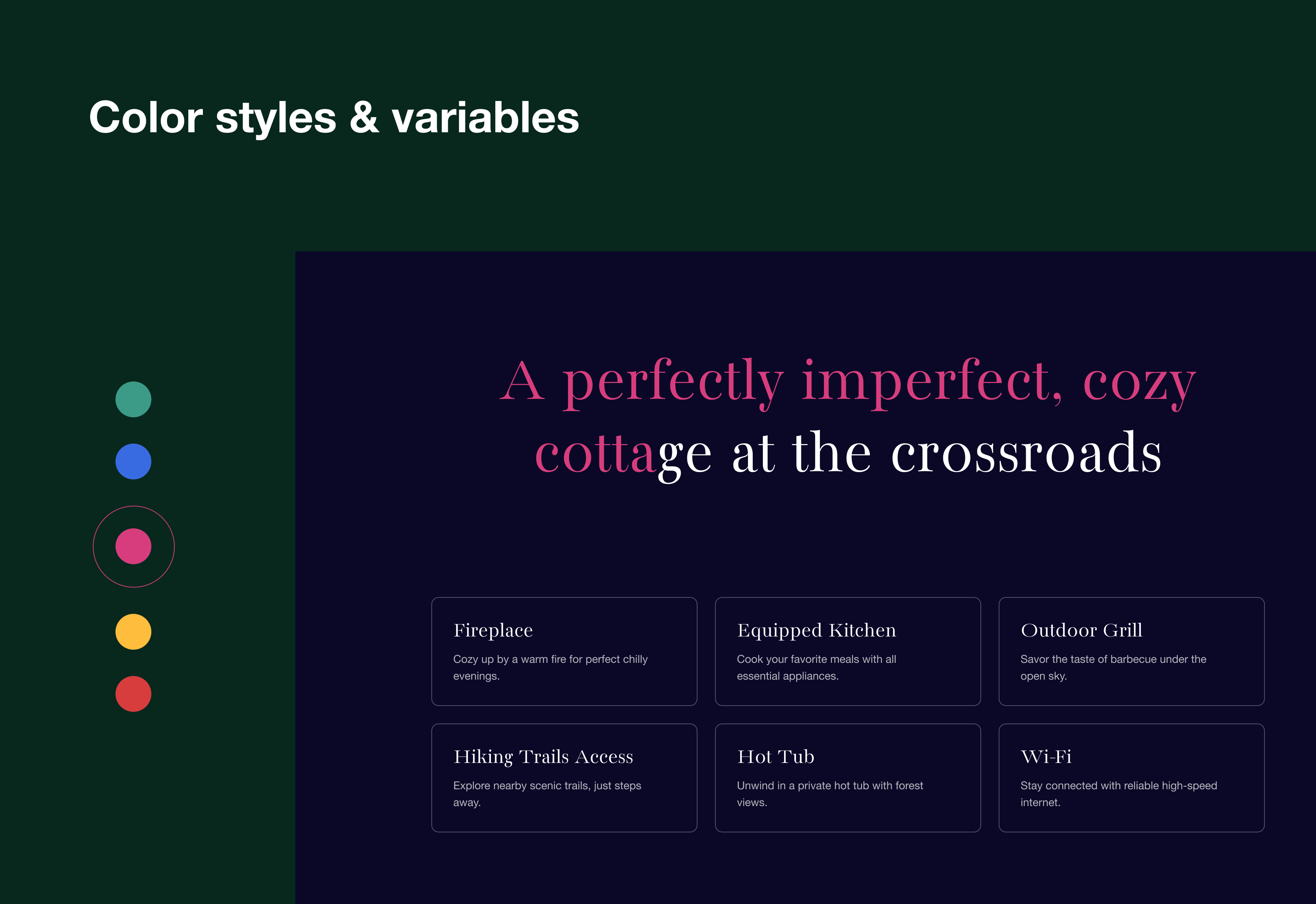Select the Equipped Kitchen card title
This screenshot has width=1316, height=904.
[x=816, y=630]
